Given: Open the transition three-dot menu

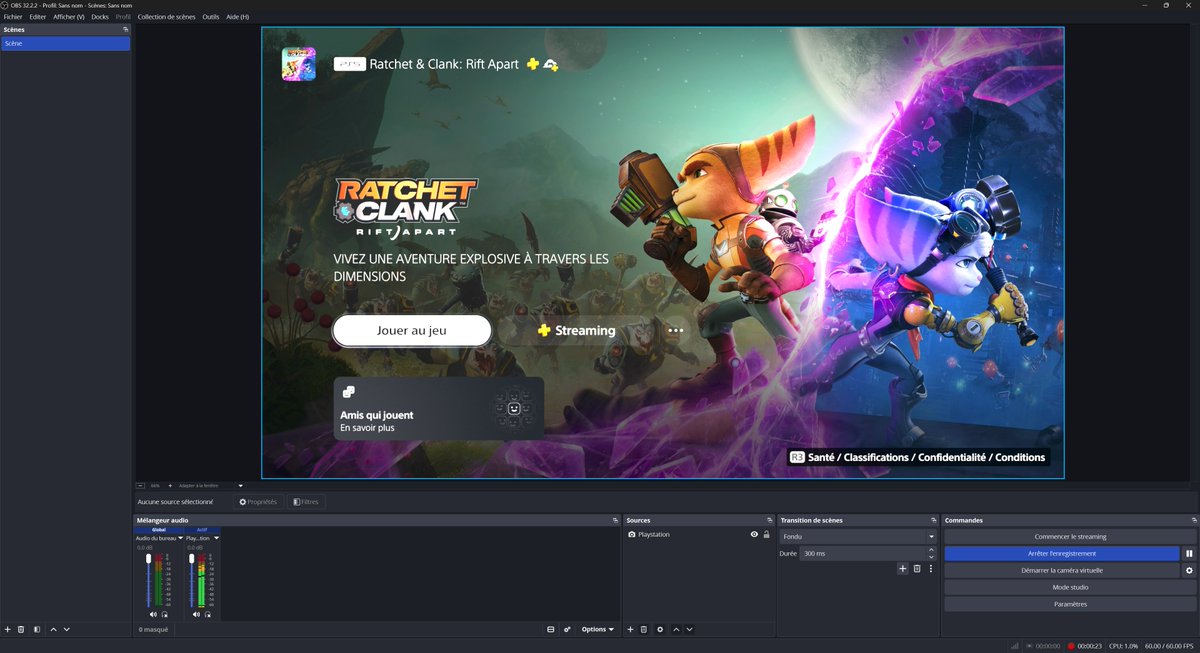Looking at the screenshot, I should click(x=931, y=568).
